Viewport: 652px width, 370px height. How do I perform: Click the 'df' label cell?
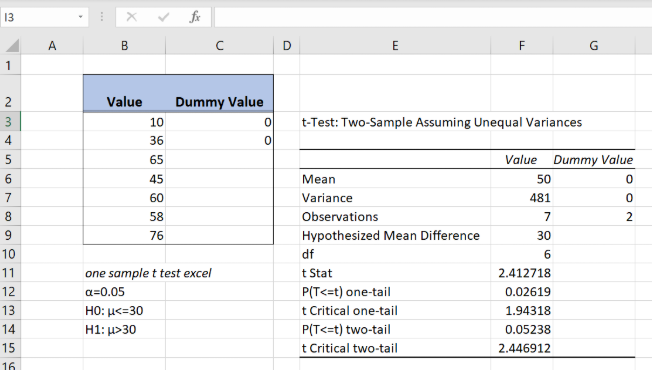[395, 254]
